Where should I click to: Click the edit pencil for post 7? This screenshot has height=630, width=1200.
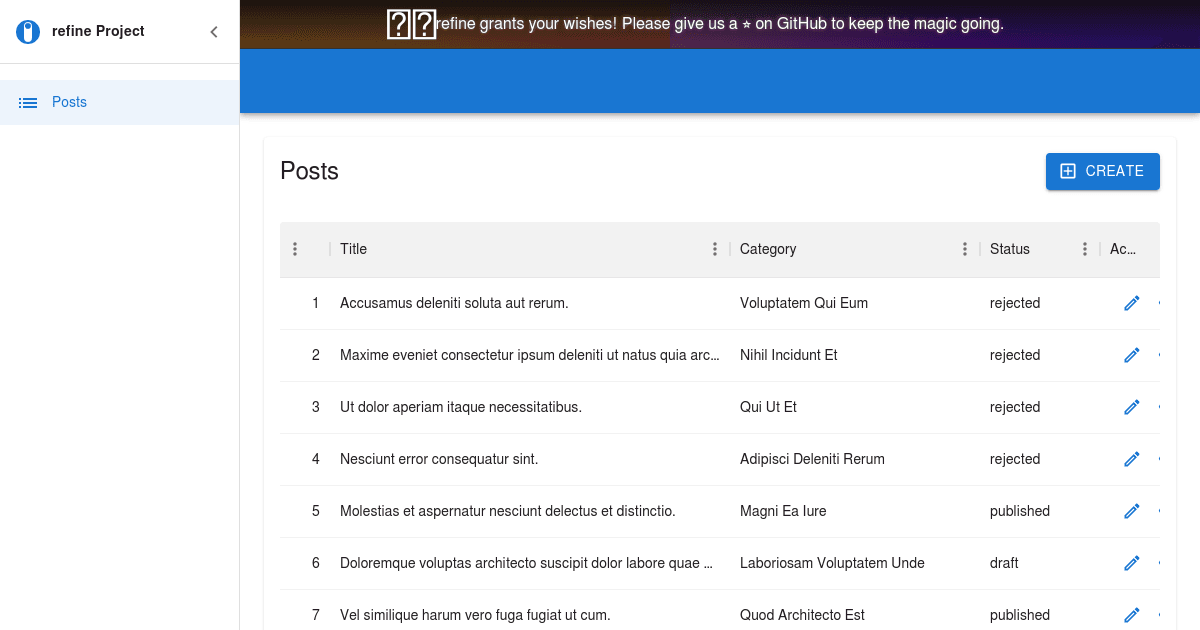[1132, 615]
